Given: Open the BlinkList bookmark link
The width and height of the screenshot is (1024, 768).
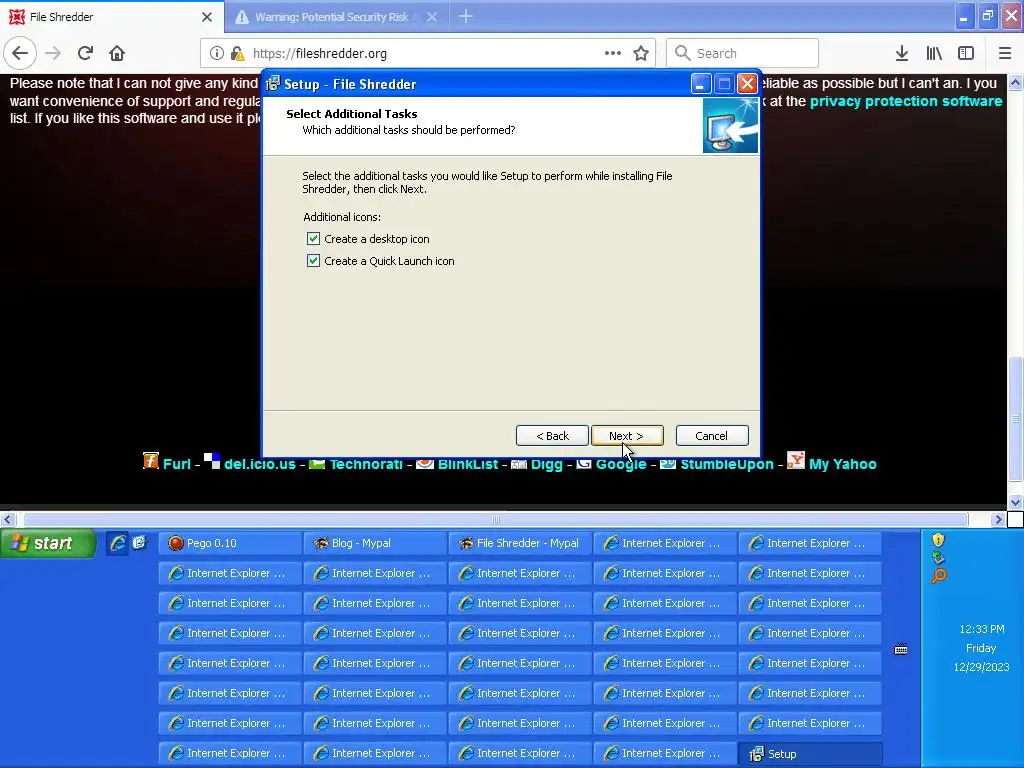Looking at the screenshot, I should click(468, 464).
